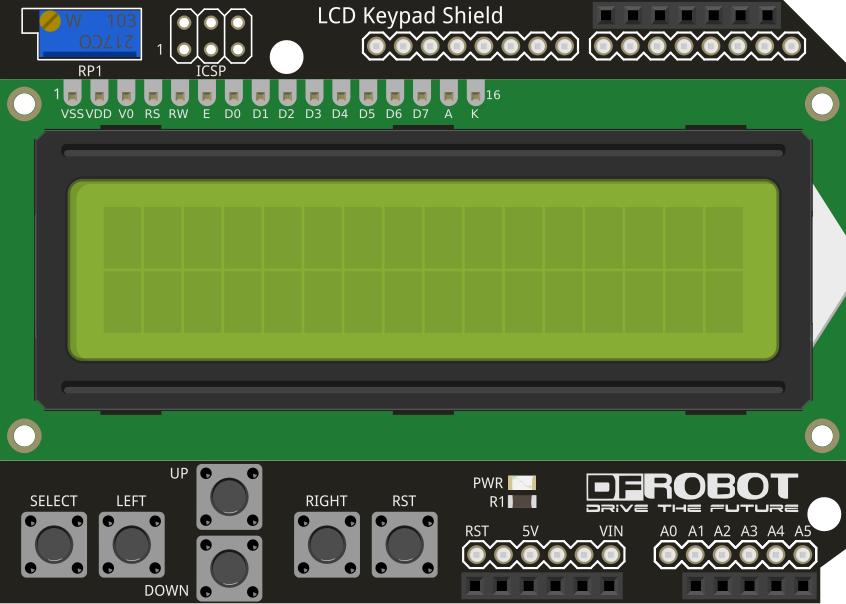
Task: Click the RST push button
Action: pyautogui.click(x=405, y=545)
